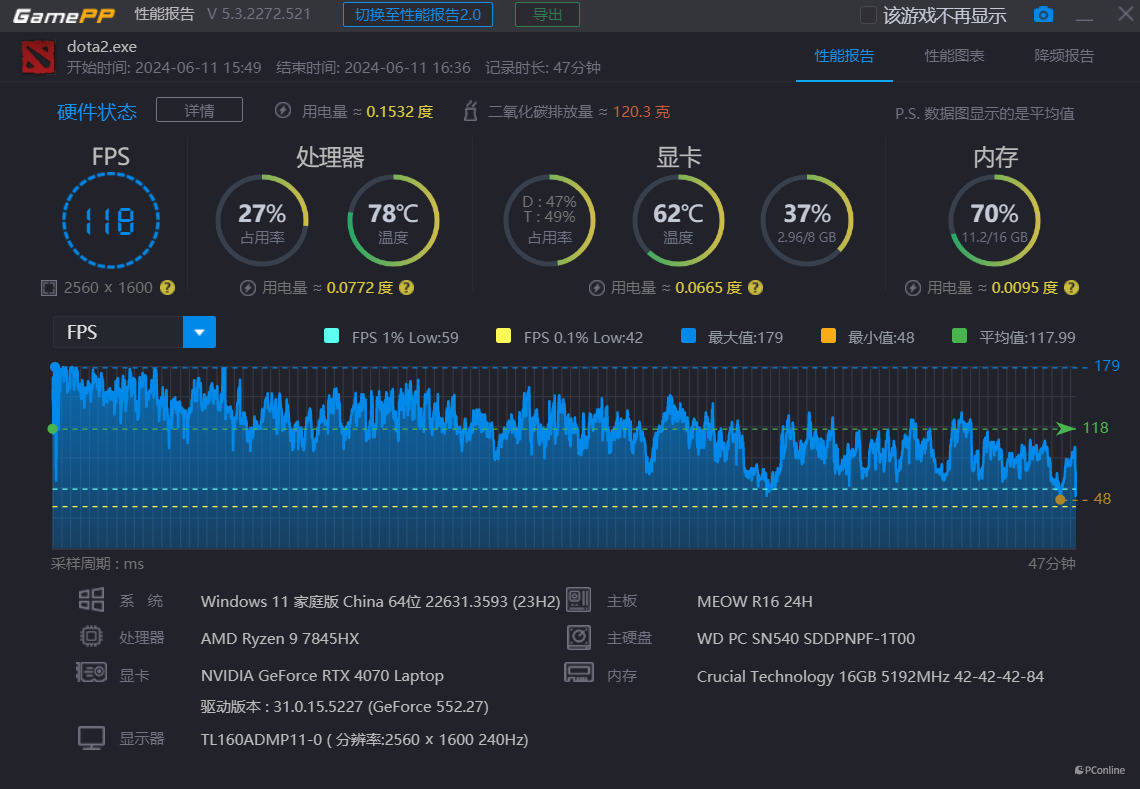Screen dimensions: 1140x789
Task: Click the CO2 emission bottle icon
Action: [x=470, y=111]
